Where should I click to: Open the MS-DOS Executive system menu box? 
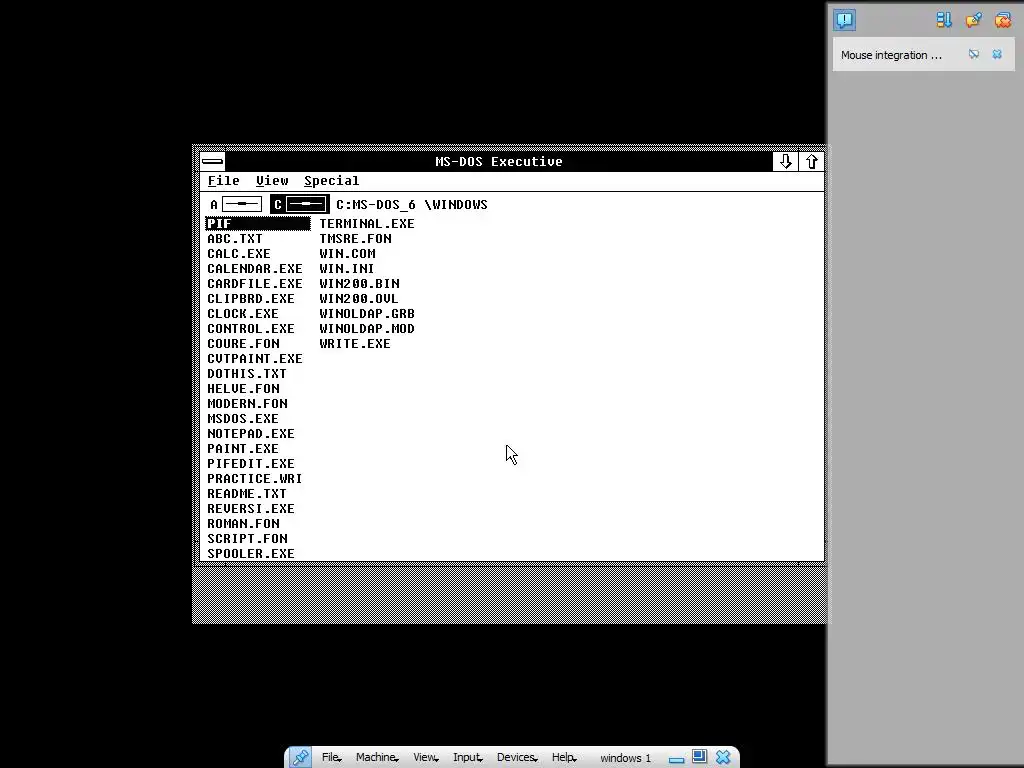point(212,161)
